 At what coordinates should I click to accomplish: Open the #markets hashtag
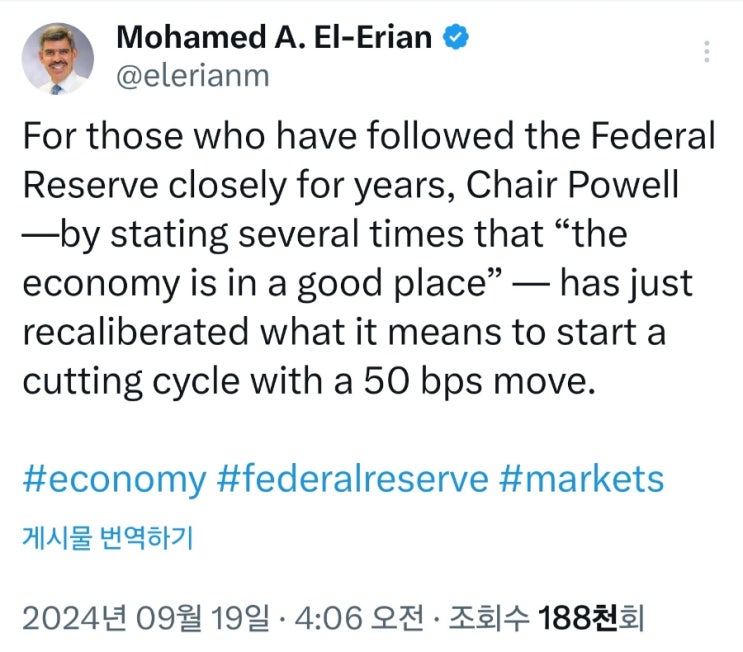(x=581, y=479)
